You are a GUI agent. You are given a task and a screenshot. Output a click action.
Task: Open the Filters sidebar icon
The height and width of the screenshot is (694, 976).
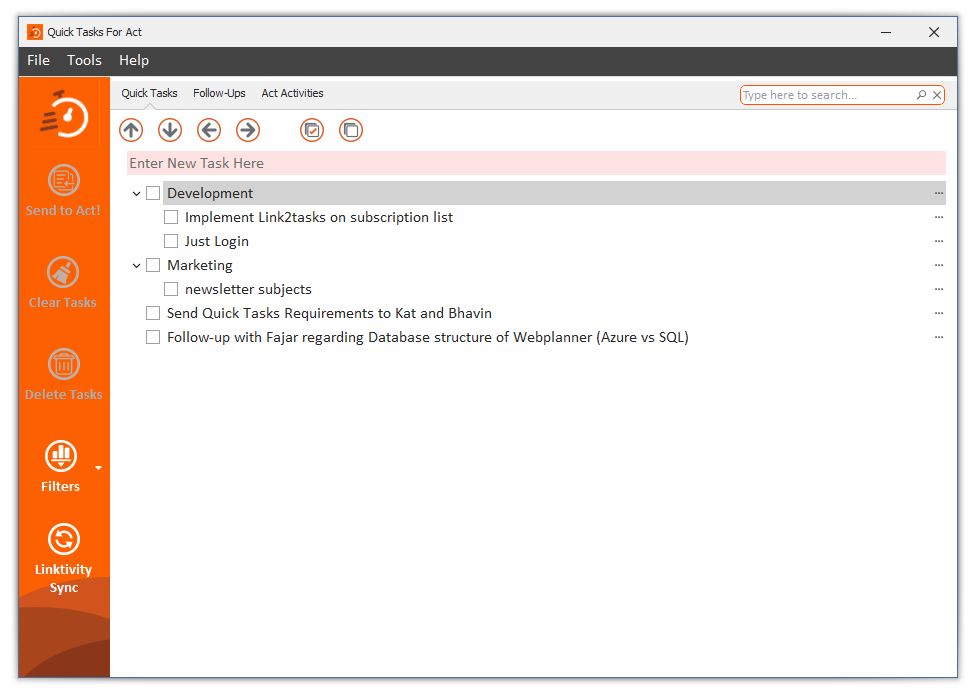[61, 456]
